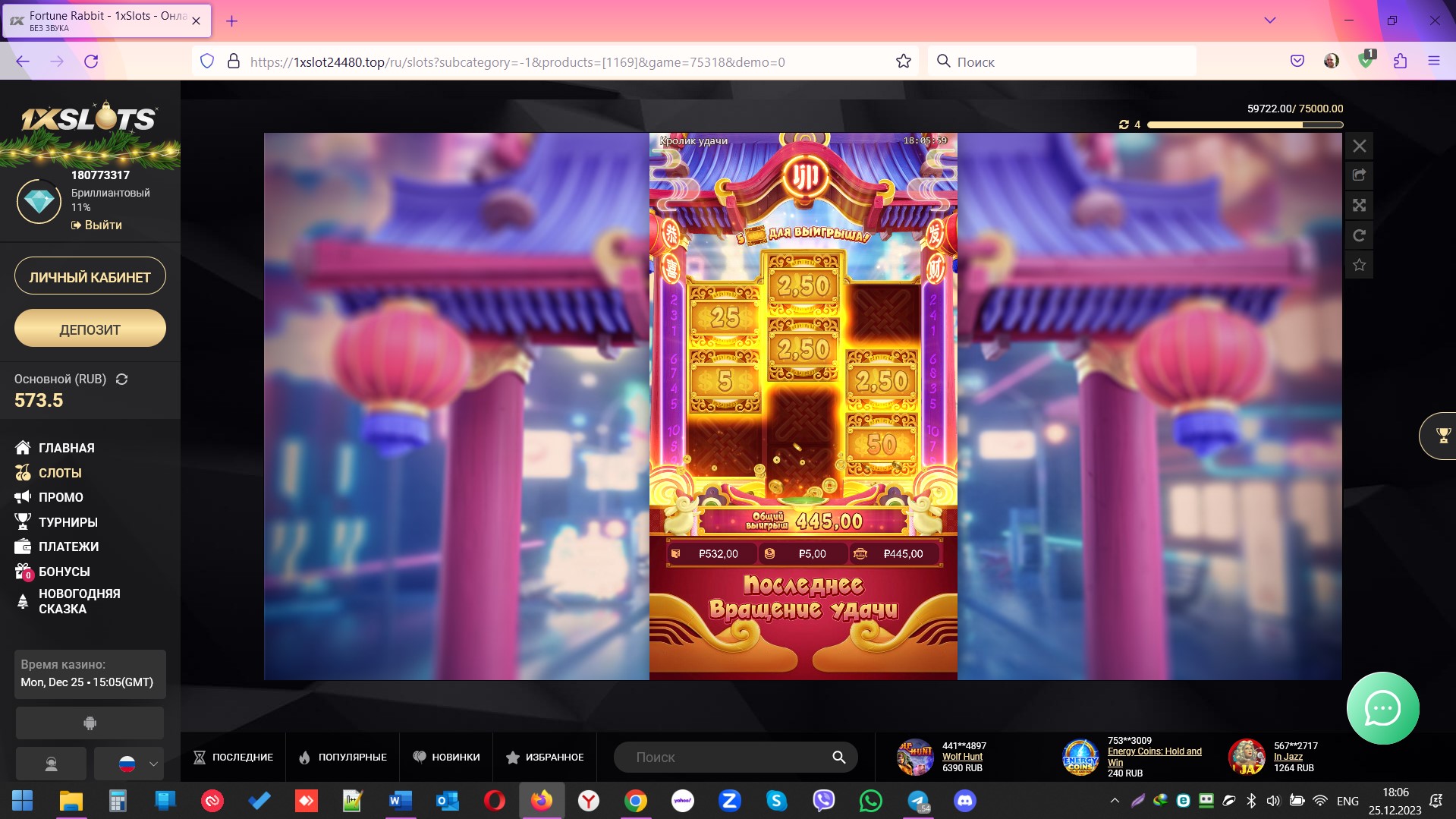Add game to favorites star icon
Viewport: 1456px width, 819px height.
[1359, 265]
